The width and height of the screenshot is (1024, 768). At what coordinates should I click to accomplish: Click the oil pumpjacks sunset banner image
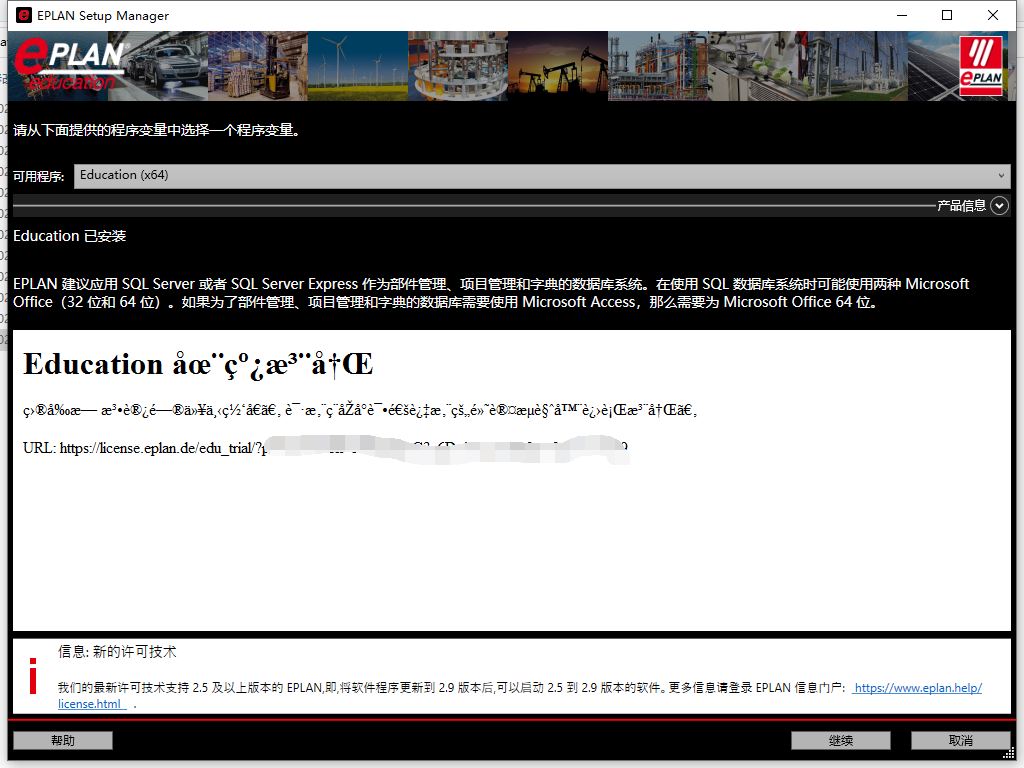[x=558, y=66]
